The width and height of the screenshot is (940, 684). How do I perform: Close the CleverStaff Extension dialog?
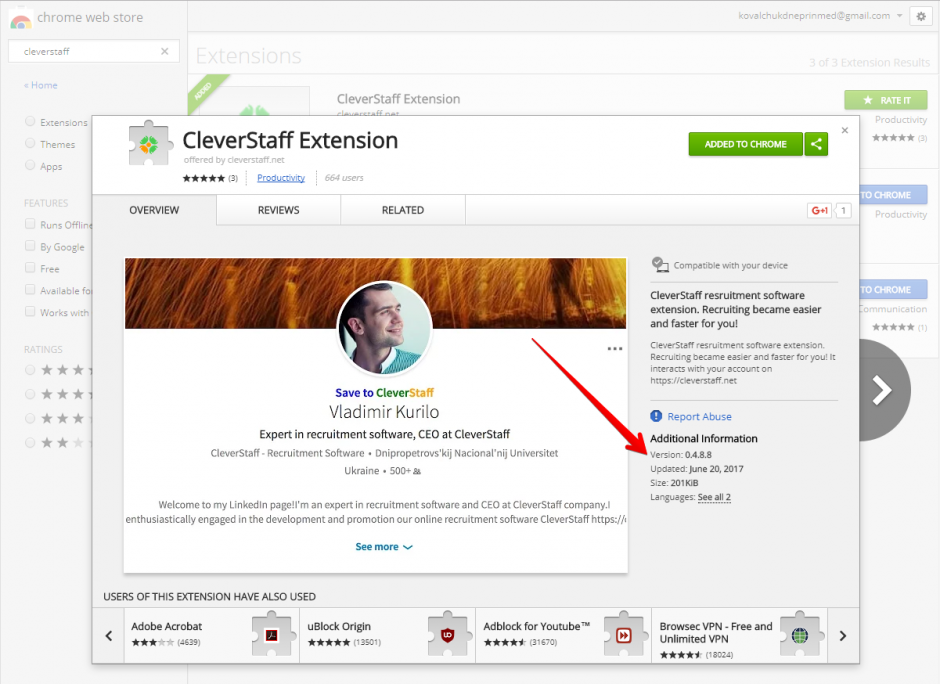click(x=844, y=130)
